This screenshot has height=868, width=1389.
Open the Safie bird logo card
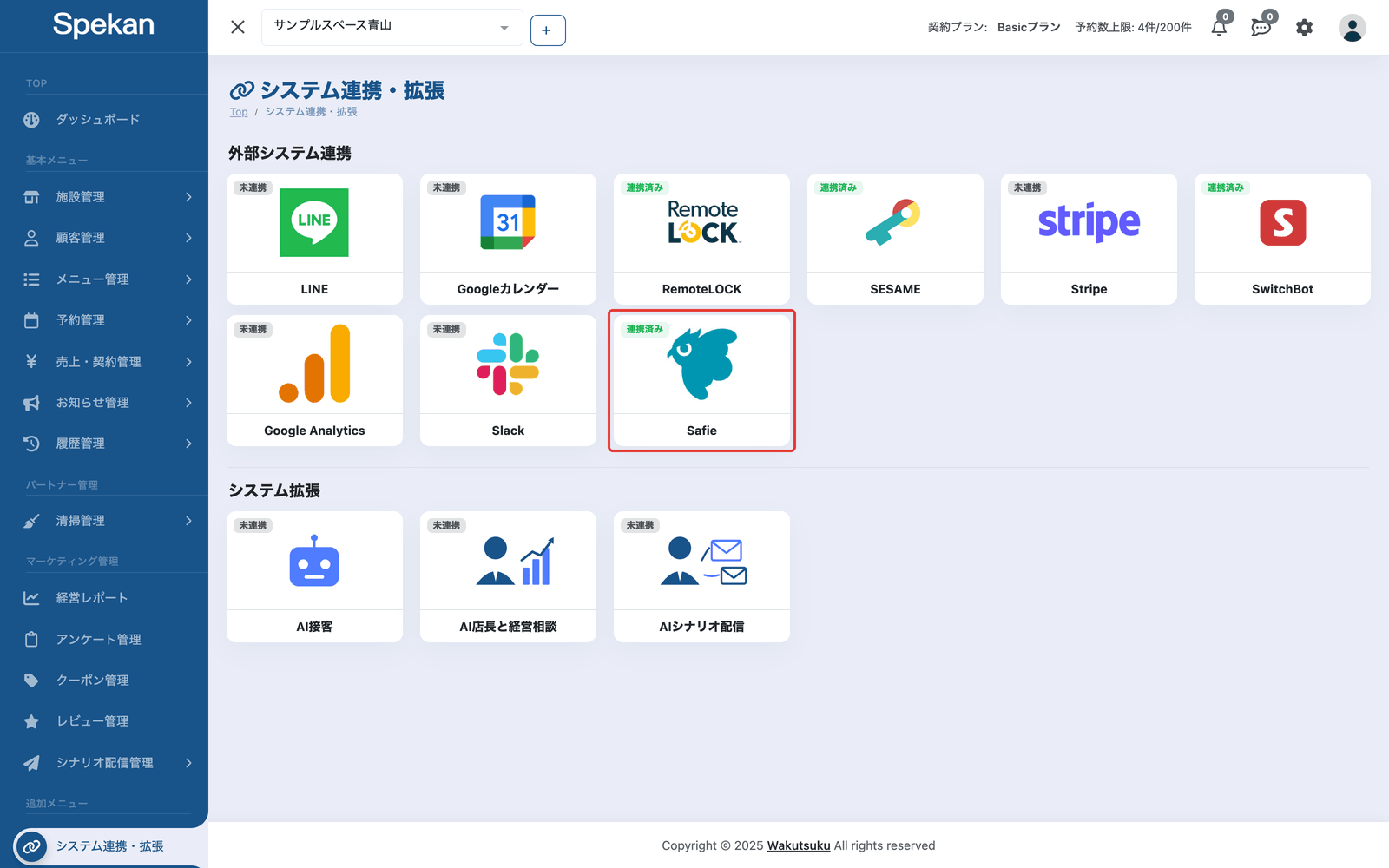701,380
